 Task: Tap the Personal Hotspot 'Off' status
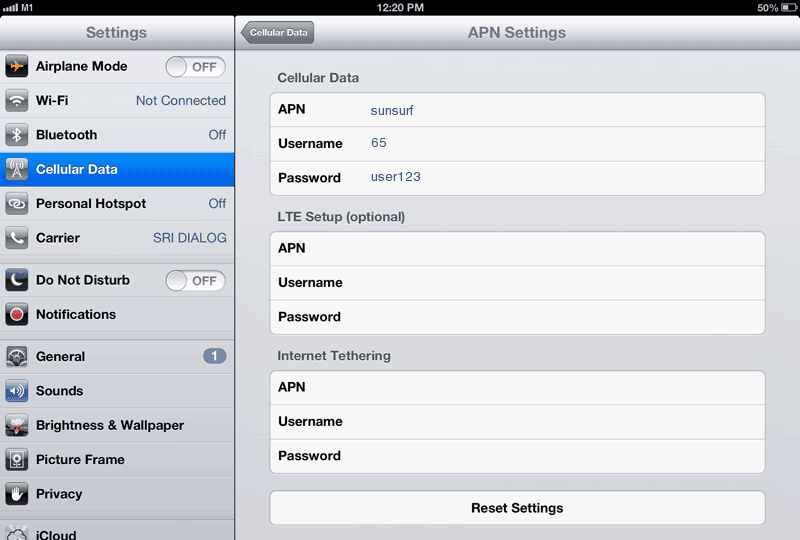217,204
